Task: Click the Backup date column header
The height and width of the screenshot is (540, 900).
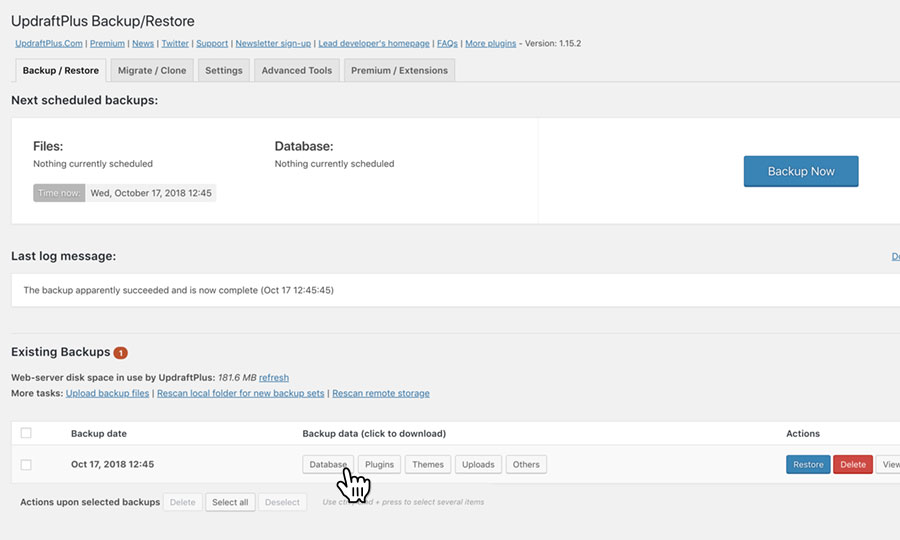Action: point(99,433)
